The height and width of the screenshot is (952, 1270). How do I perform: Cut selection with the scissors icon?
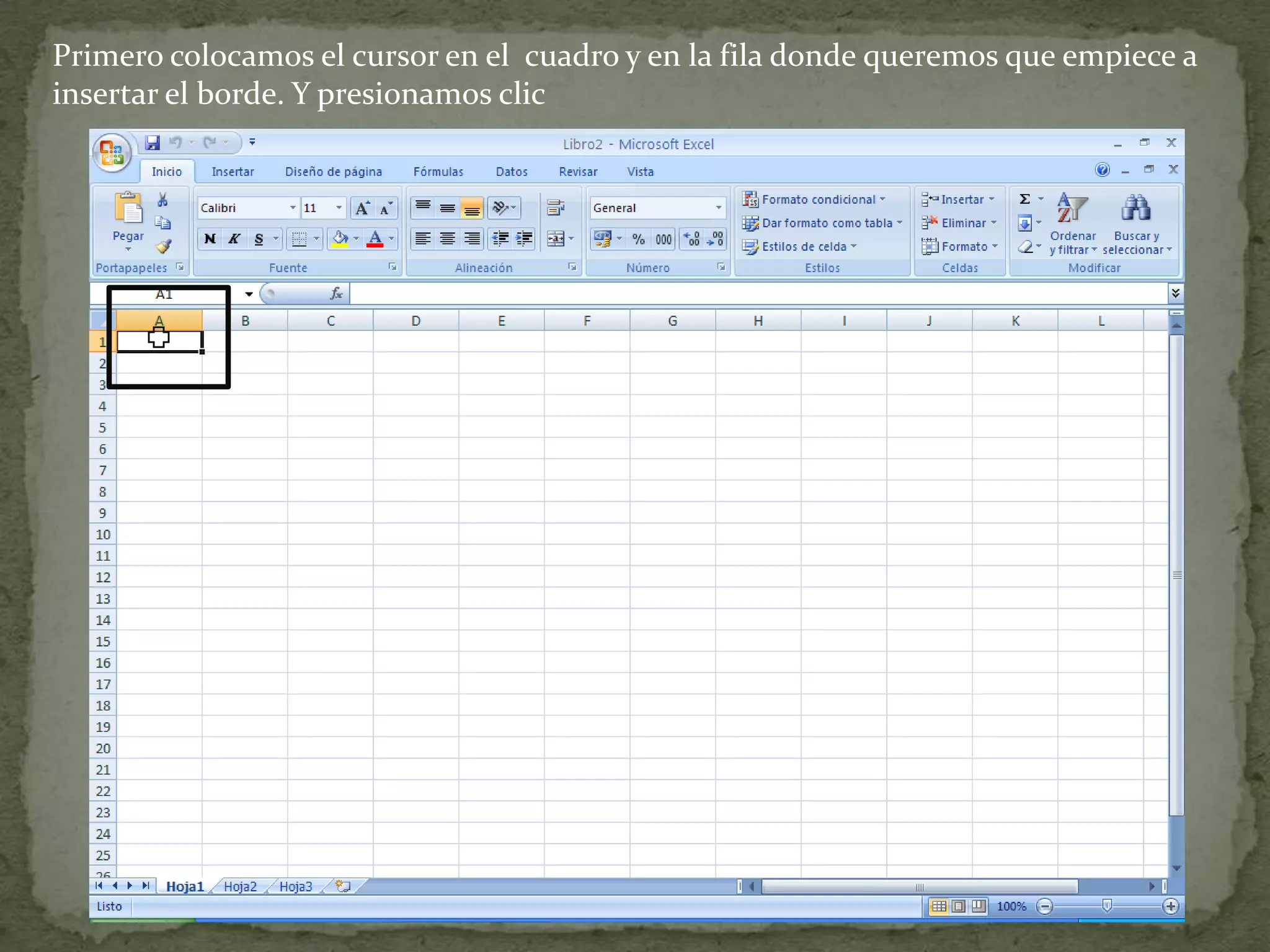162,199
